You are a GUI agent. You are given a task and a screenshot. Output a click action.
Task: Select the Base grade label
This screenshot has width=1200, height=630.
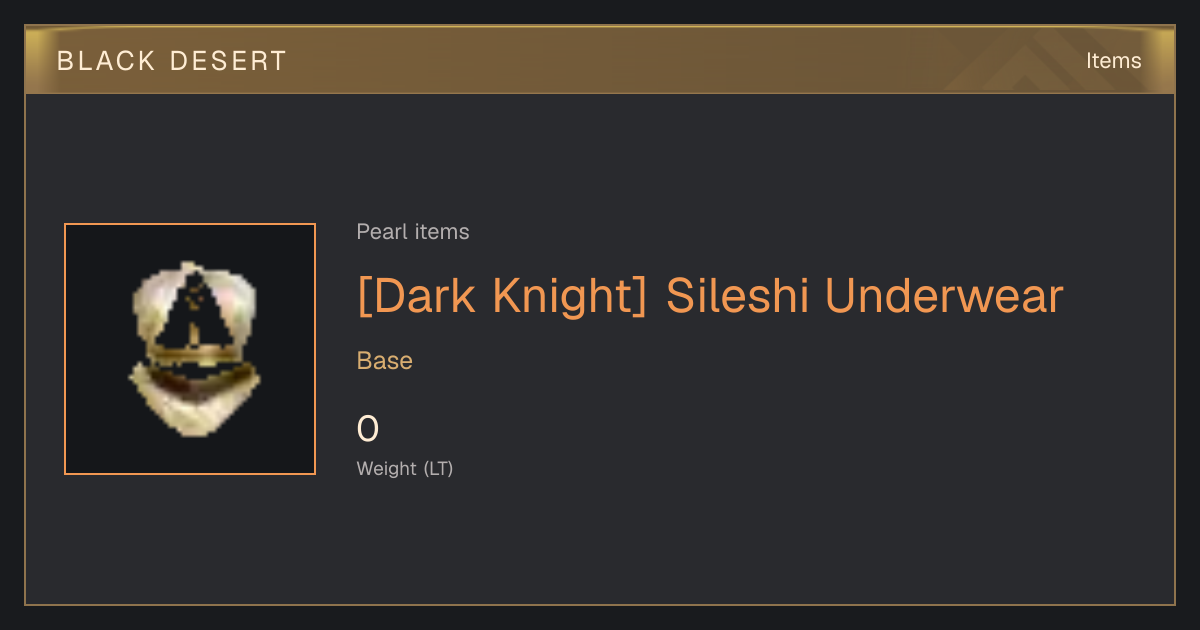point(385,361)
